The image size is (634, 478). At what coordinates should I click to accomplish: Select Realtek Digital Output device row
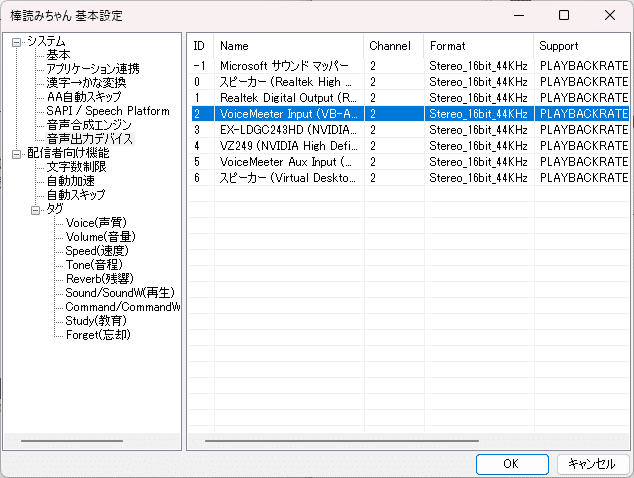(408, 97)
